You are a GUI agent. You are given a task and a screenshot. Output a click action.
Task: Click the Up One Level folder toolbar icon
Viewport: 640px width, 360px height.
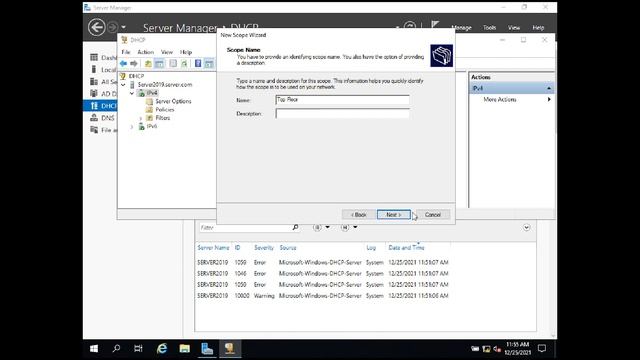pyautogui.click(x=148, y=64)
